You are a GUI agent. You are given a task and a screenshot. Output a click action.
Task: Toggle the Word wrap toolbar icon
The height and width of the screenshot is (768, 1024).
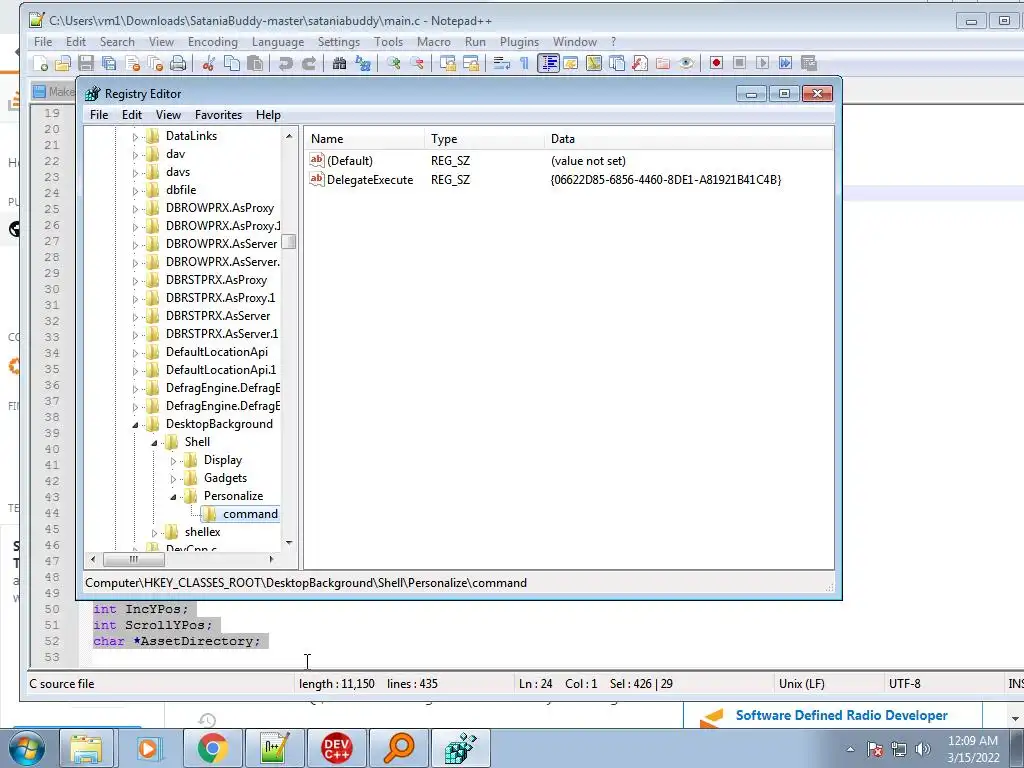[502, 63]
